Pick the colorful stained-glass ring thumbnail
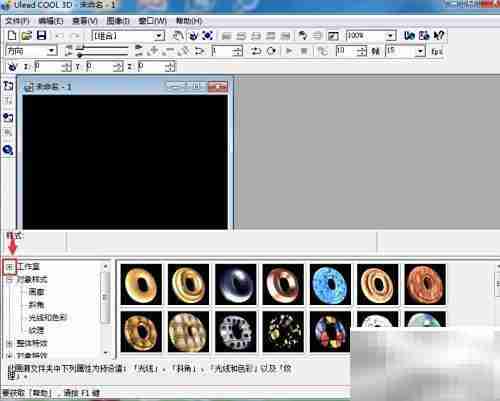 [x=330, y=331]
